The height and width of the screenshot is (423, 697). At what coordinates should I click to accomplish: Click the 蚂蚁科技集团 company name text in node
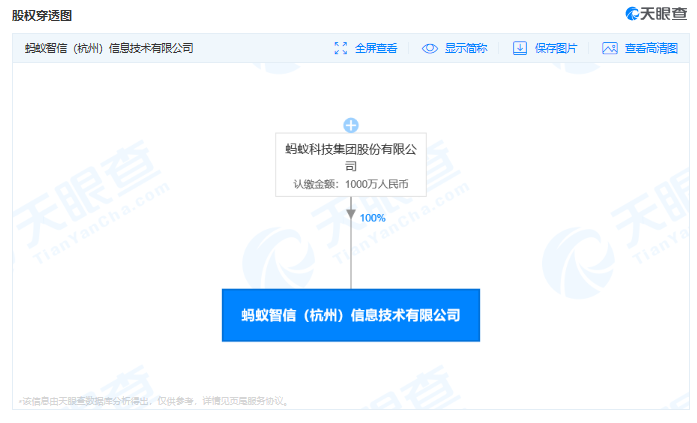tap(350, 157)
